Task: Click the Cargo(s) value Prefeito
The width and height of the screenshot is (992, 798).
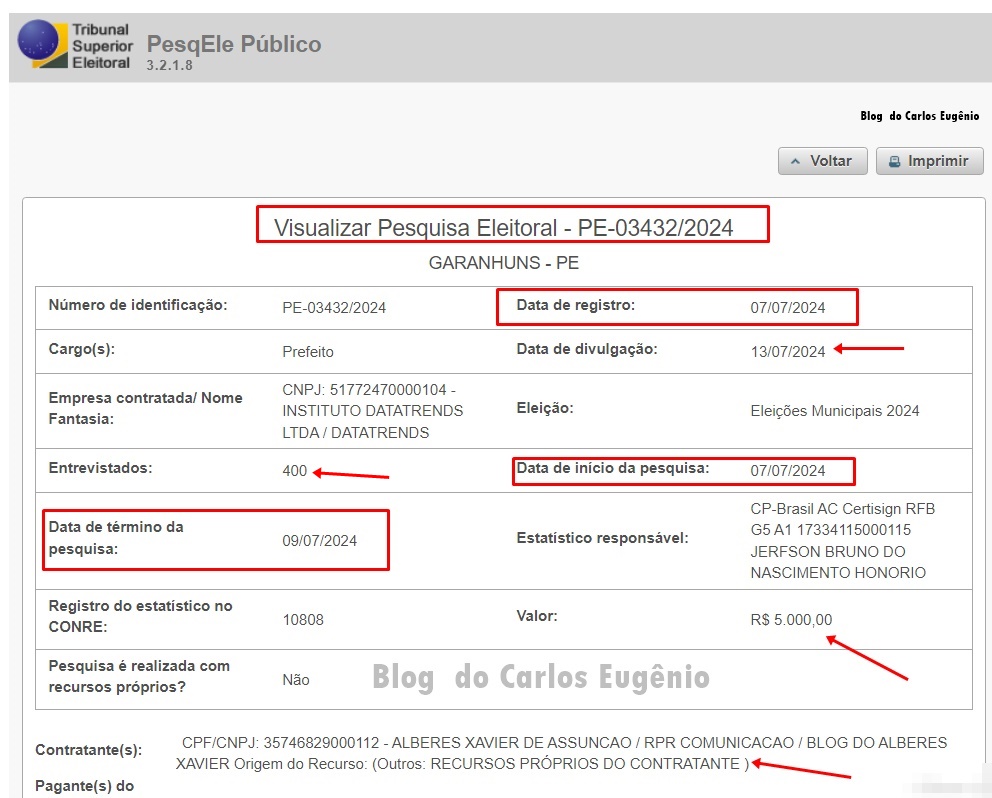Action: tap(307, 351)
